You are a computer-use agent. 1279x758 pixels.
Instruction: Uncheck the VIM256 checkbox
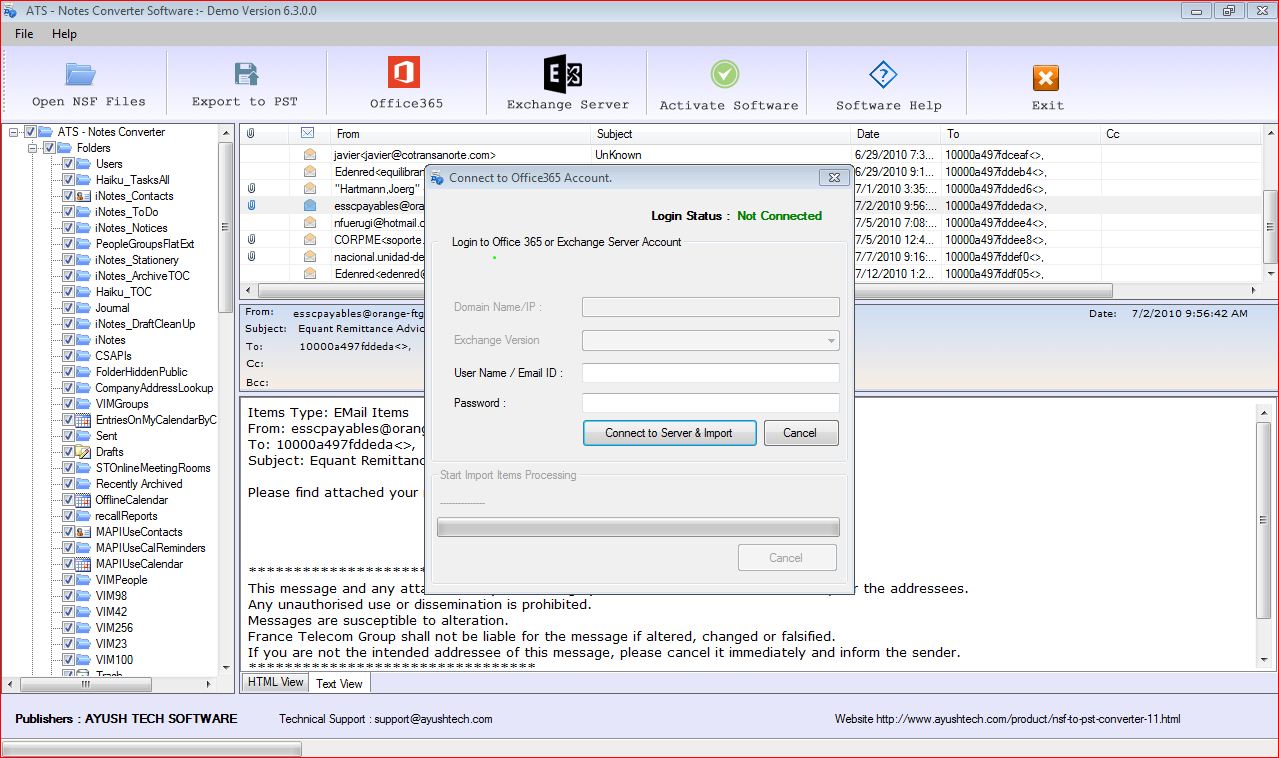[68, 628]
